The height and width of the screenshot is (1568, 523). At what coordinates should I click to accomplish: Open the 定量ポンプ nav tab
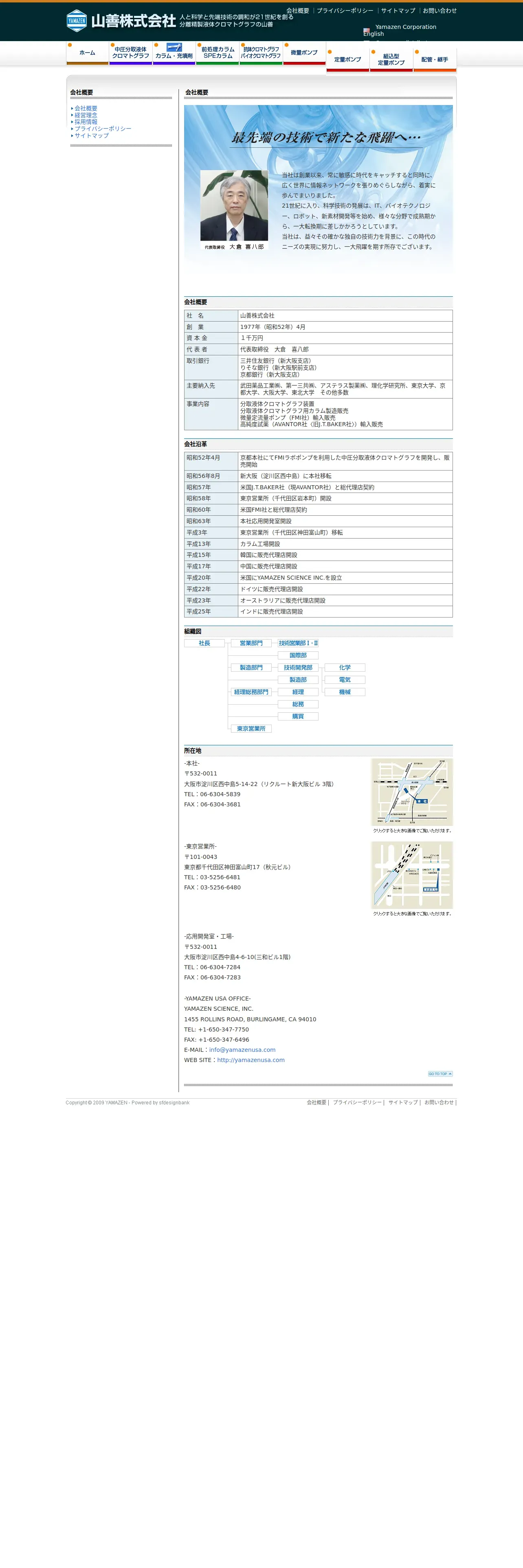tap(348, 60)
